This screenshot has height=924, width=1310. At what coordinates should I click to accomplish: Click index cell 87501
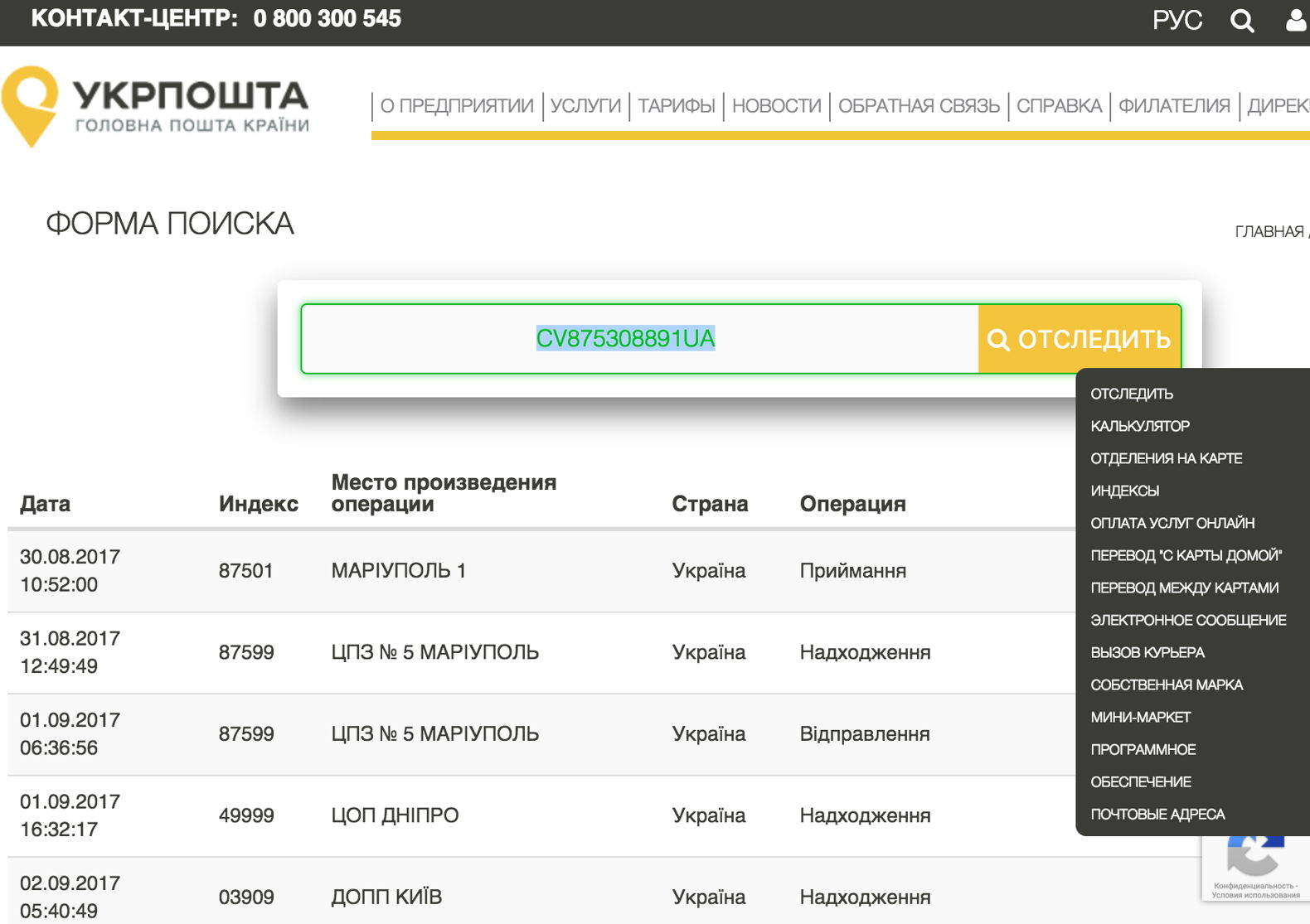[246, 570]
